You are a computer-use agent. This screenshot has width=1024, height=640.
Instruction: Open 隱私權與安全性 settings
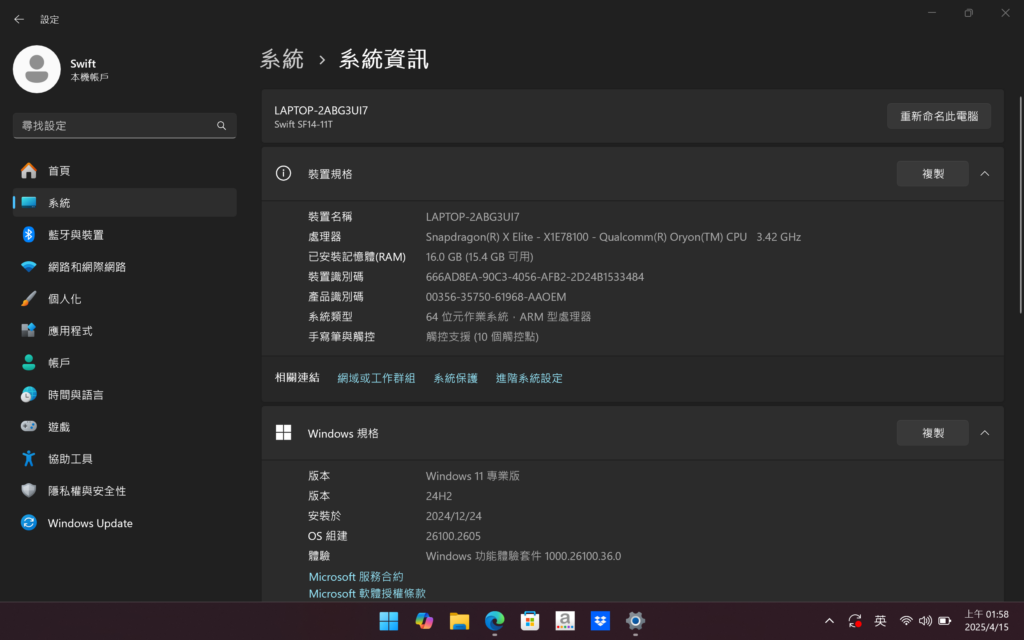point(125,490)
